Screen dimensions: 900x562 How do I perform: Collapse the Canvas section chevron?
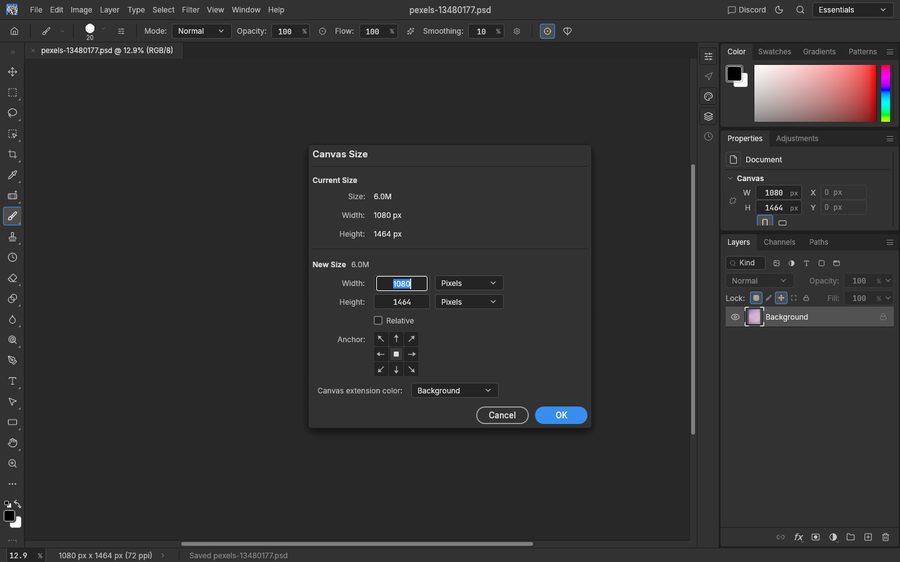coord(730,179)
